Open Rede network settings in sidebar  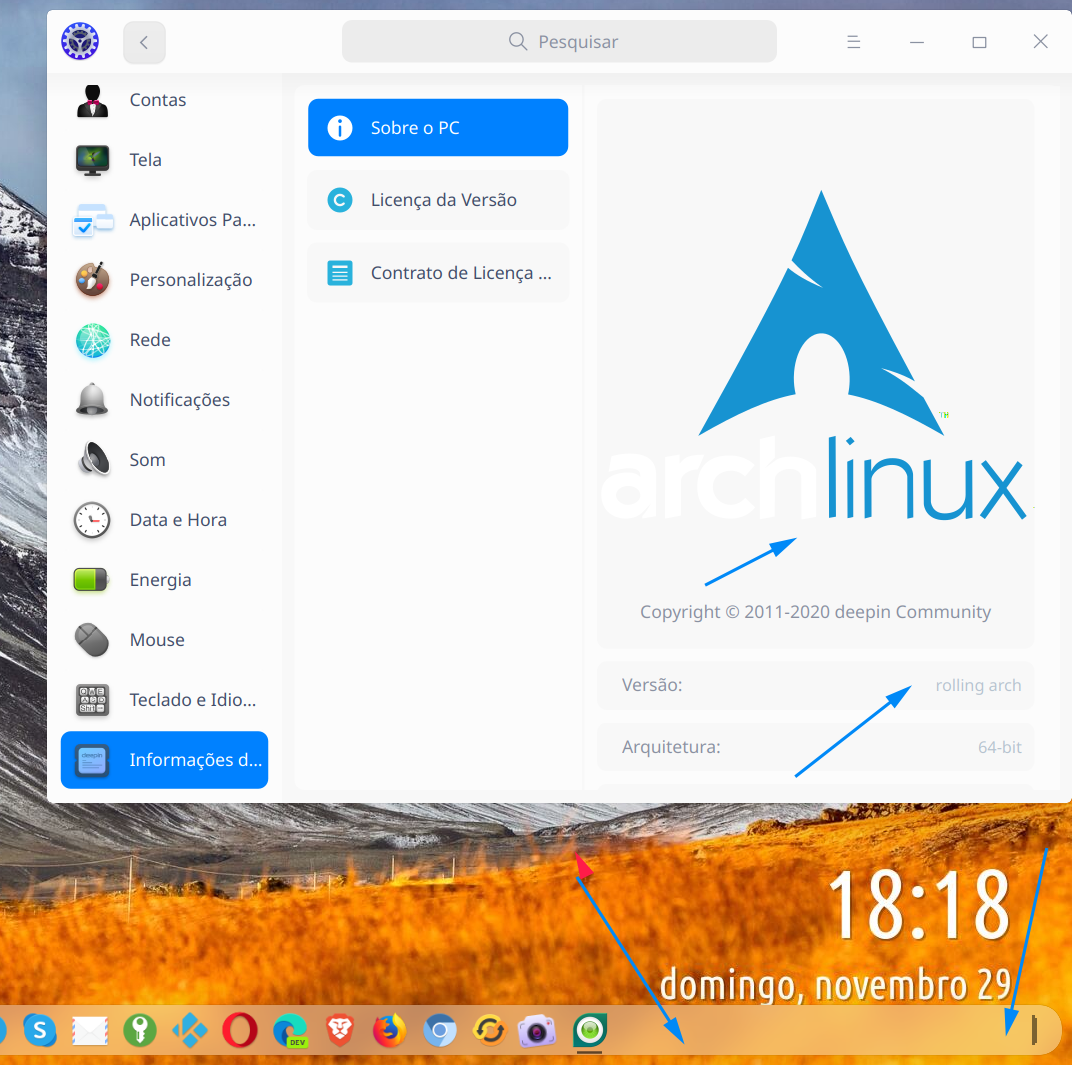(149, 340)
